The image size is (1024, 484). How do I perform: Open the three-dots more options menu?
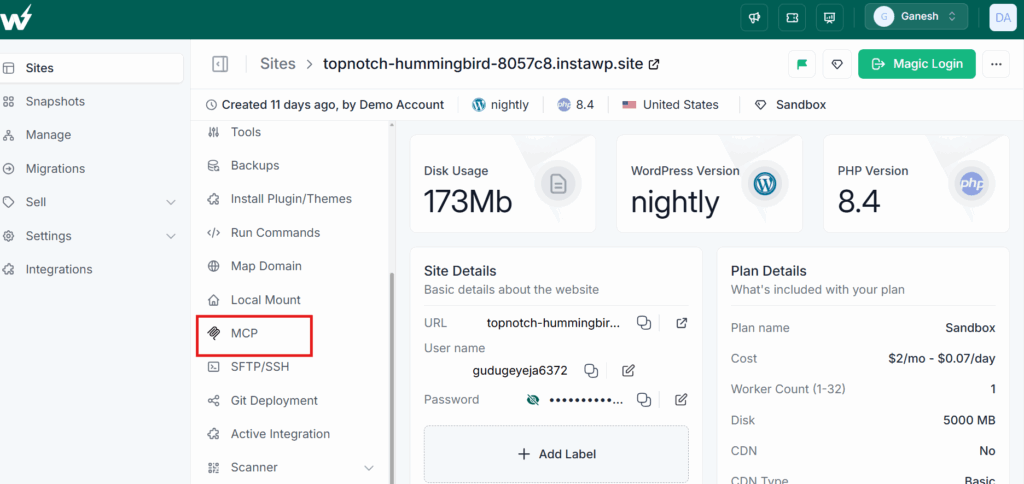(996, 64)
